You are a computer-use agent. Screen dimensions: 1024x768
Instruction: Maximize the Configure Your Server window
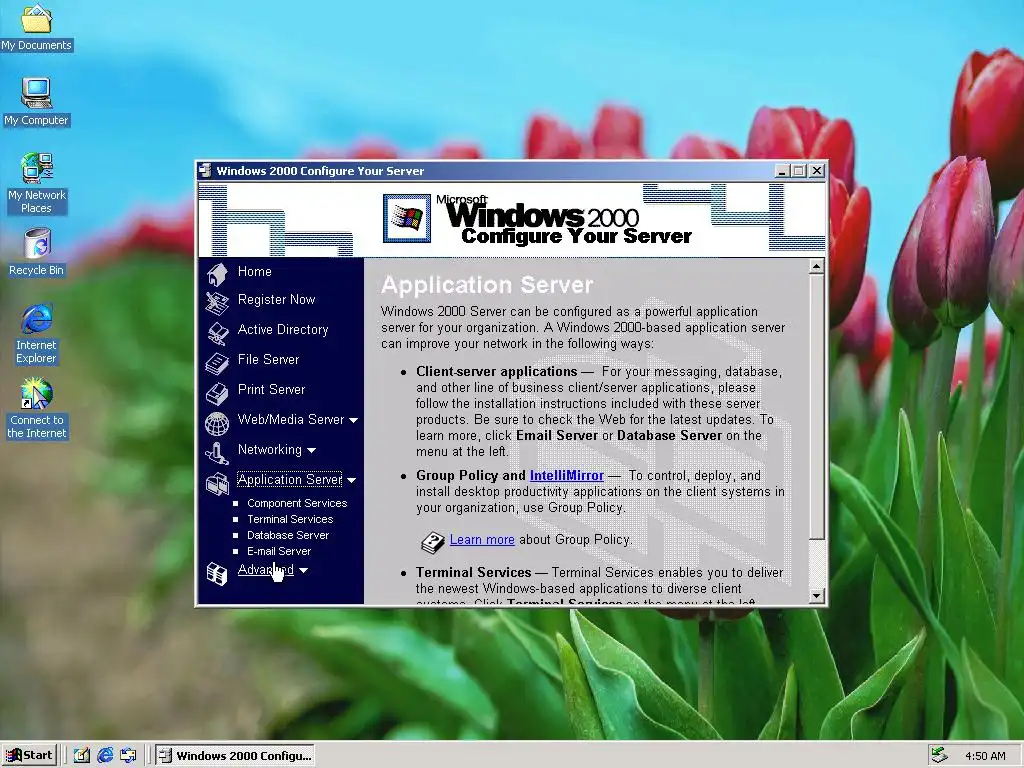coord(799,171)
